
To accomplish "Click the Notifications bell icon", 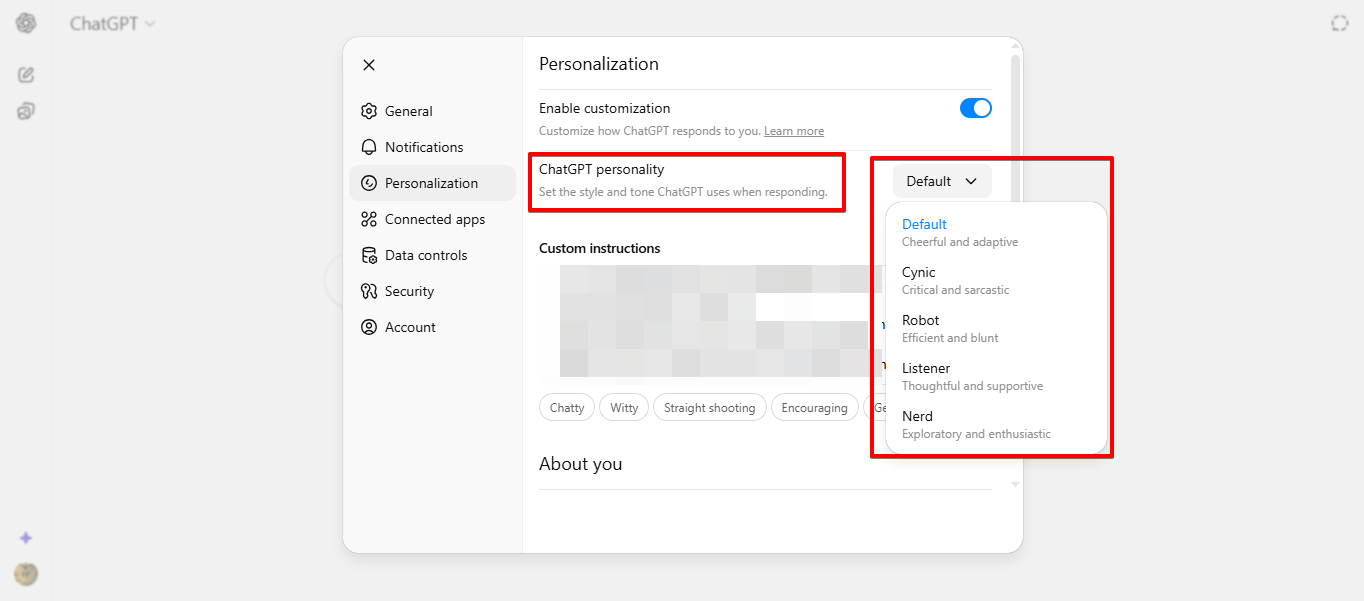I will [369, 147].
